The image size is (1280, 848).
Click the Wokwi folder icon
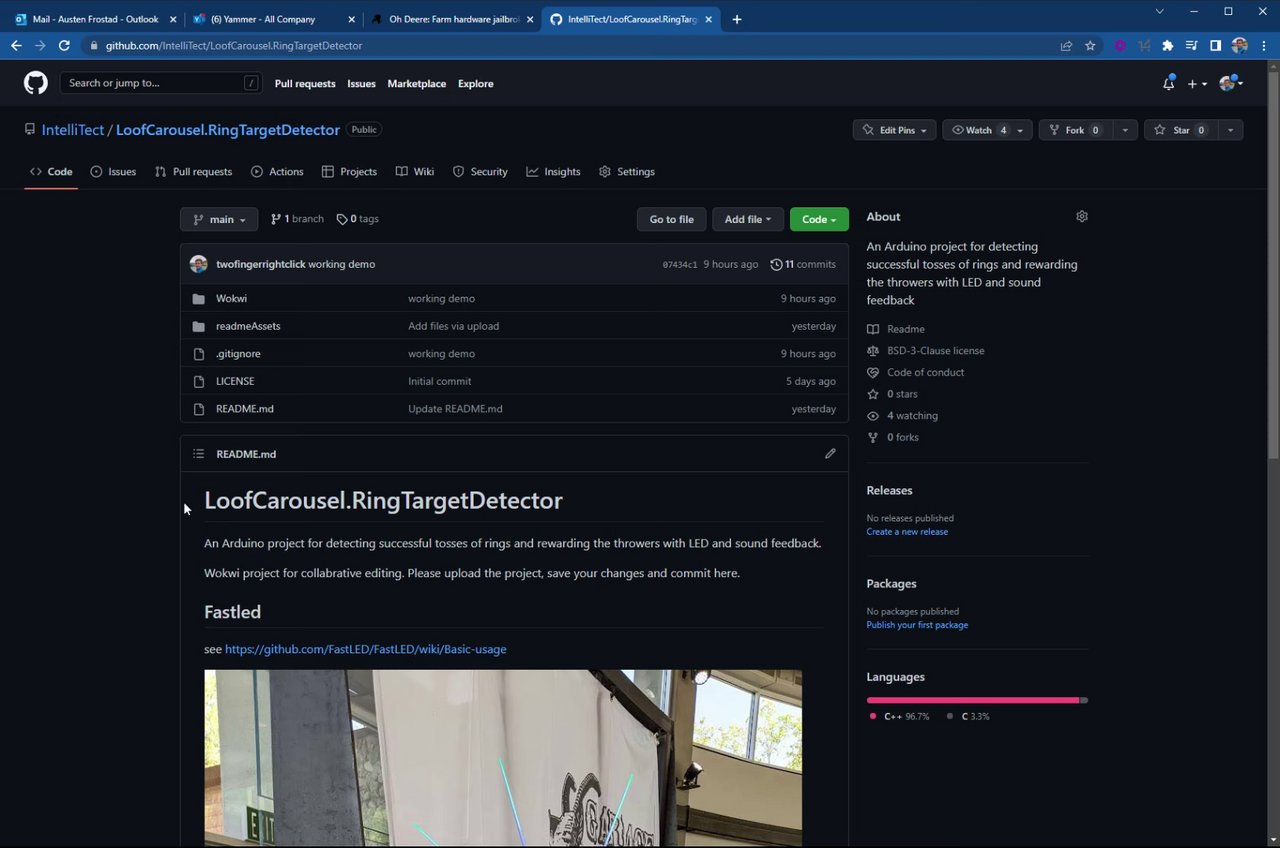[198, 299]
